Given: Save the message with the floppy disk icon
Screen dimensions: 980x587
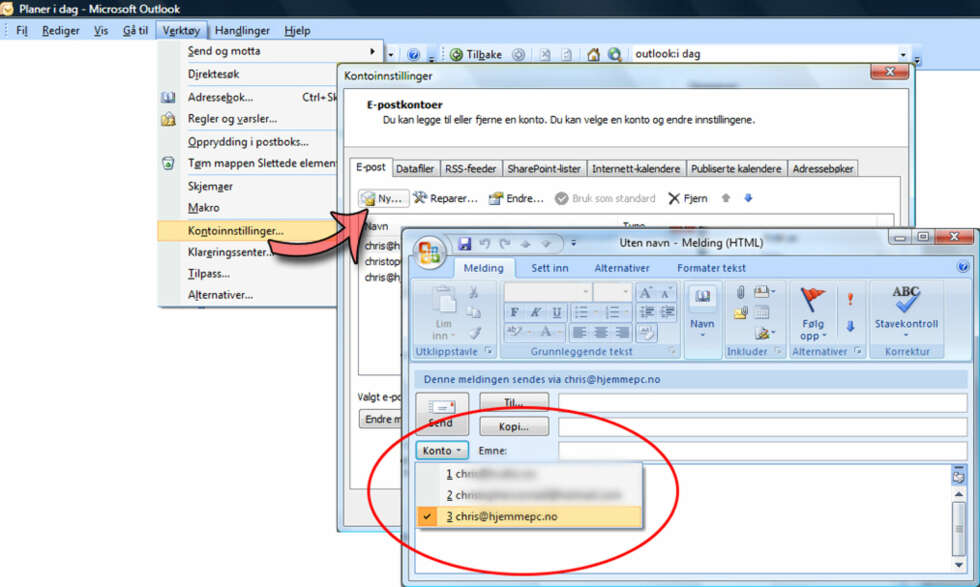Looking at the screenshot, I should [x=464, y=243].
